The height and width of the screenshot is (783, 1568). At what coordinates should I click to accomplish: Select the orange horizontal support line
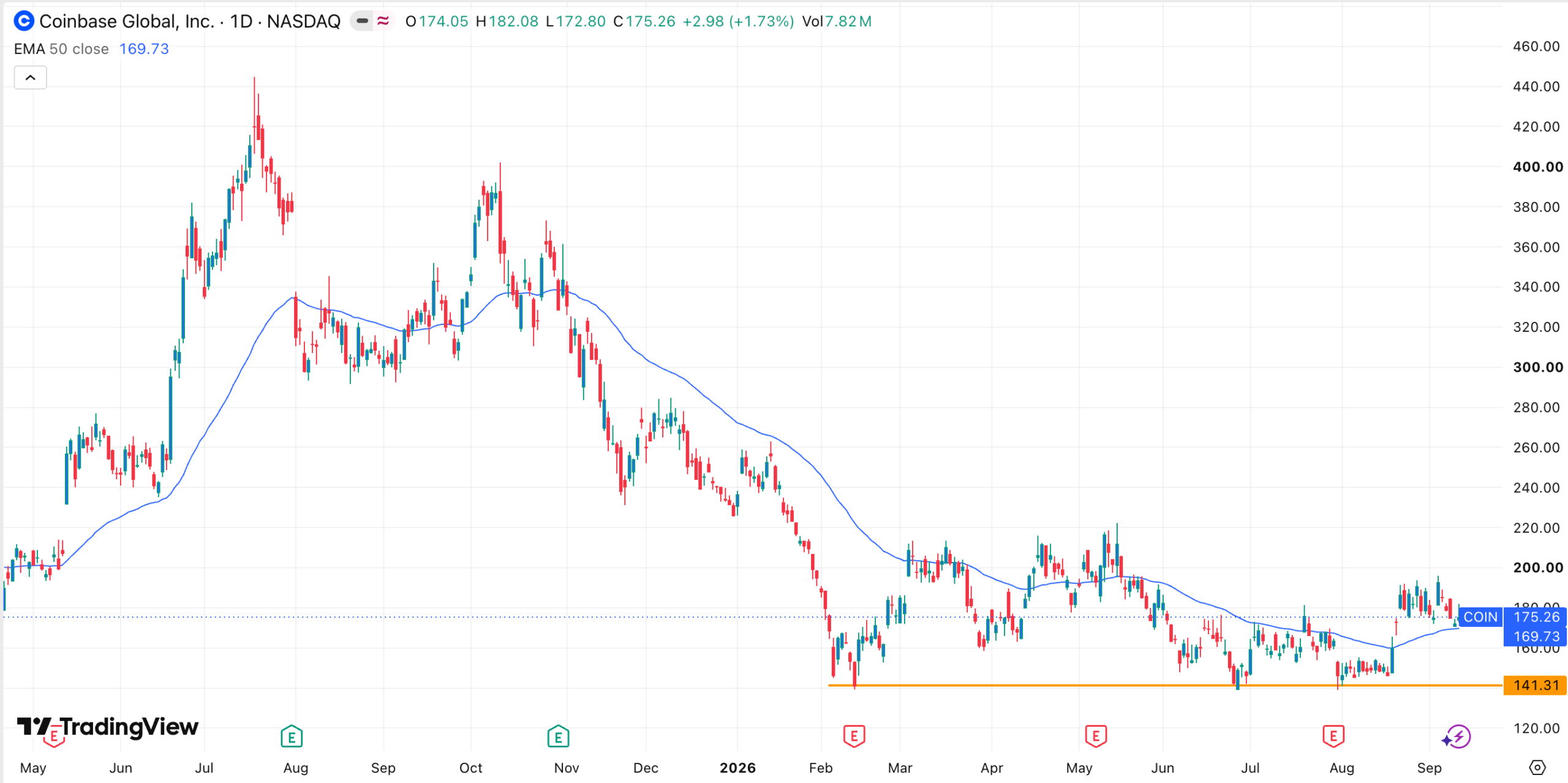click(x=1165, y=685)
